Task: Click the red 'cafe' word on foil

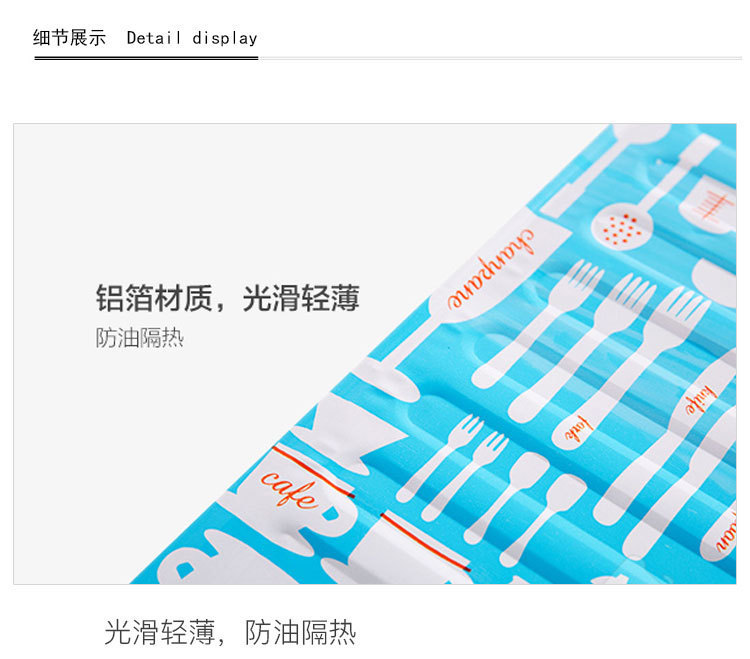Action: [289, 488]
